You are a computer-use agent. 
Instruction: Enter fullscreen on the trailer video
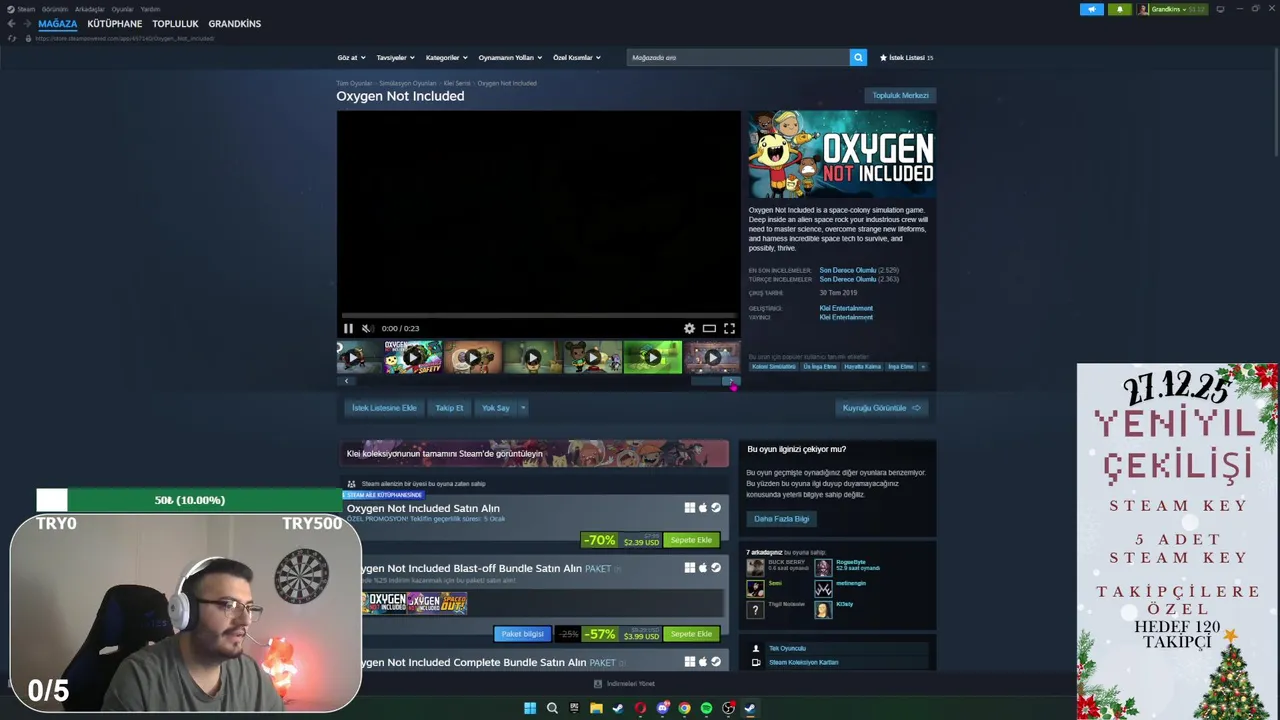729,328
